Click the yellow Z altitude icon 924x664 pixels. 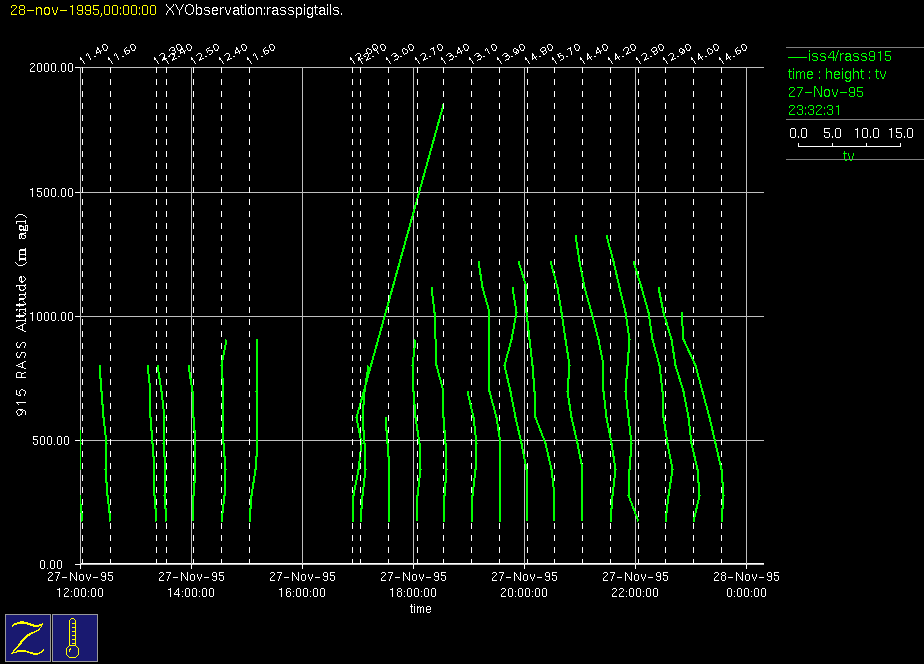[28, 638]
